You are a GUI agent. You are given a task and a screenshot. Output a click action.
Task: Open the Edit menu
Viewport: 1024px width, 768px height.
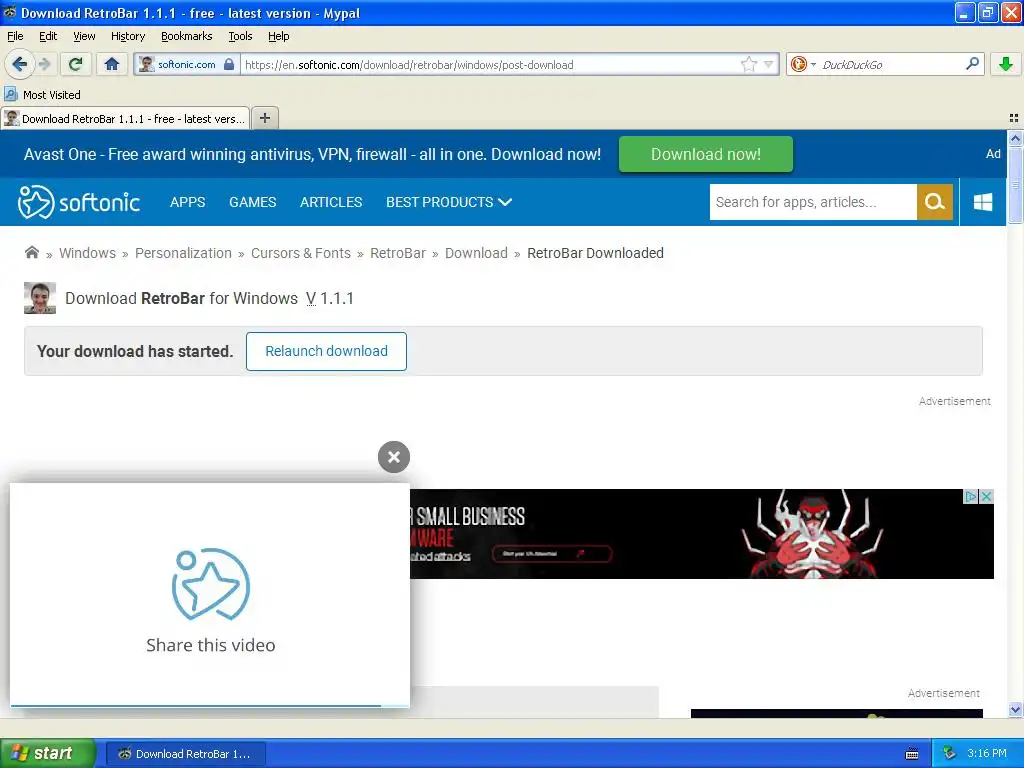(x=48, y=36)
